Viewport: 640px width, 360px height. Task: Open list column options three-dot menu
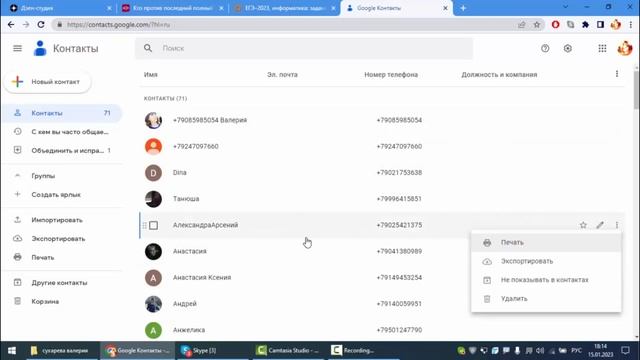tap(617, 74)
